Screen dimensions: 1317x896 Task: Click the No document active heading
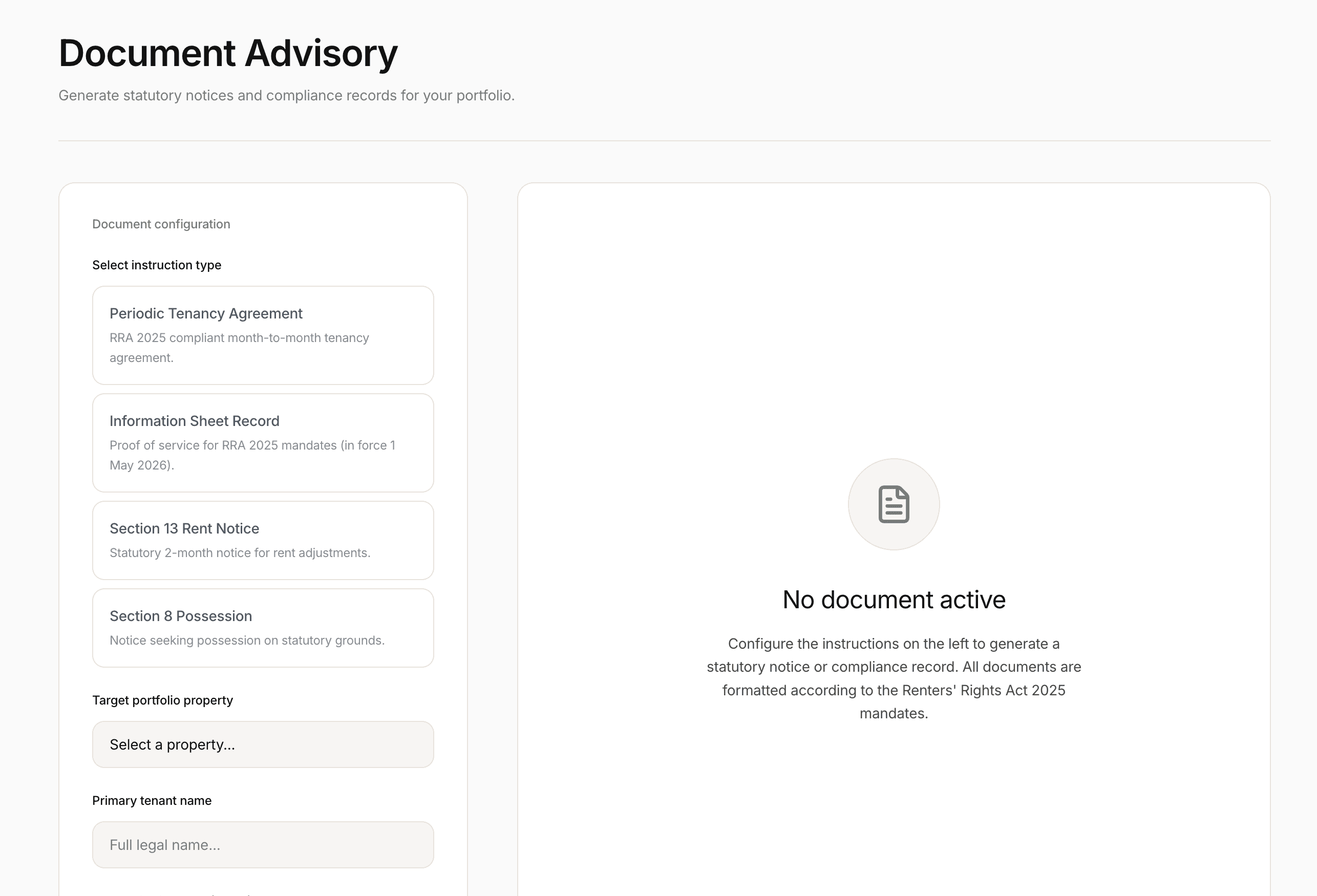pos(894,600)
